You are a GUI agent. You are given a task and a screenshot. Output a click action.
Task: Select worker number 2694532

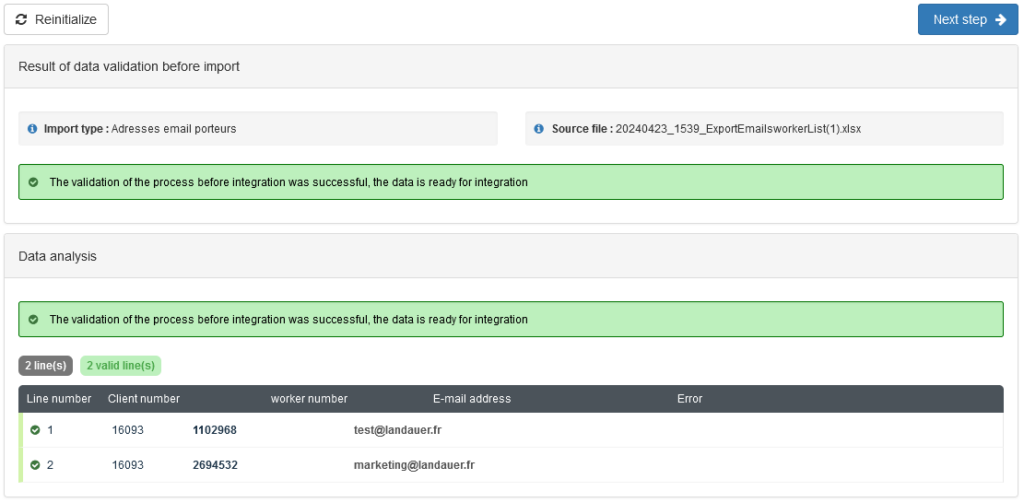(215, 465)
